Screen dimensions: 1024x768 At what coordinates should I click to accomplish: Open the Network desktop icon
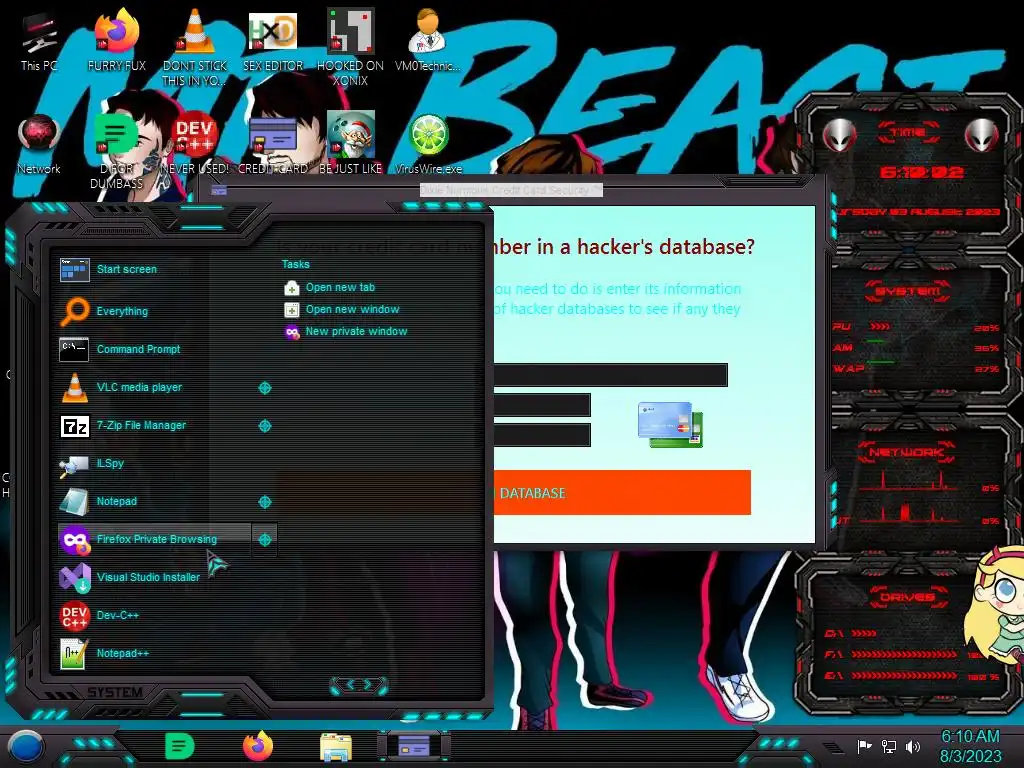tap(39, 144)
